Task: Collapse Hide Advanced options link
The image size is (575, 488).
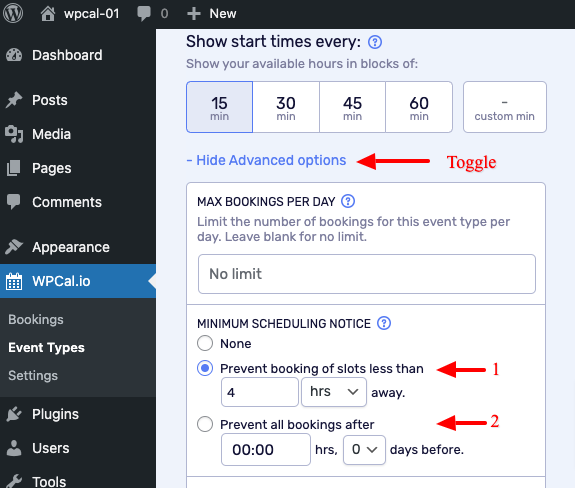Action: tap(266, 160)
